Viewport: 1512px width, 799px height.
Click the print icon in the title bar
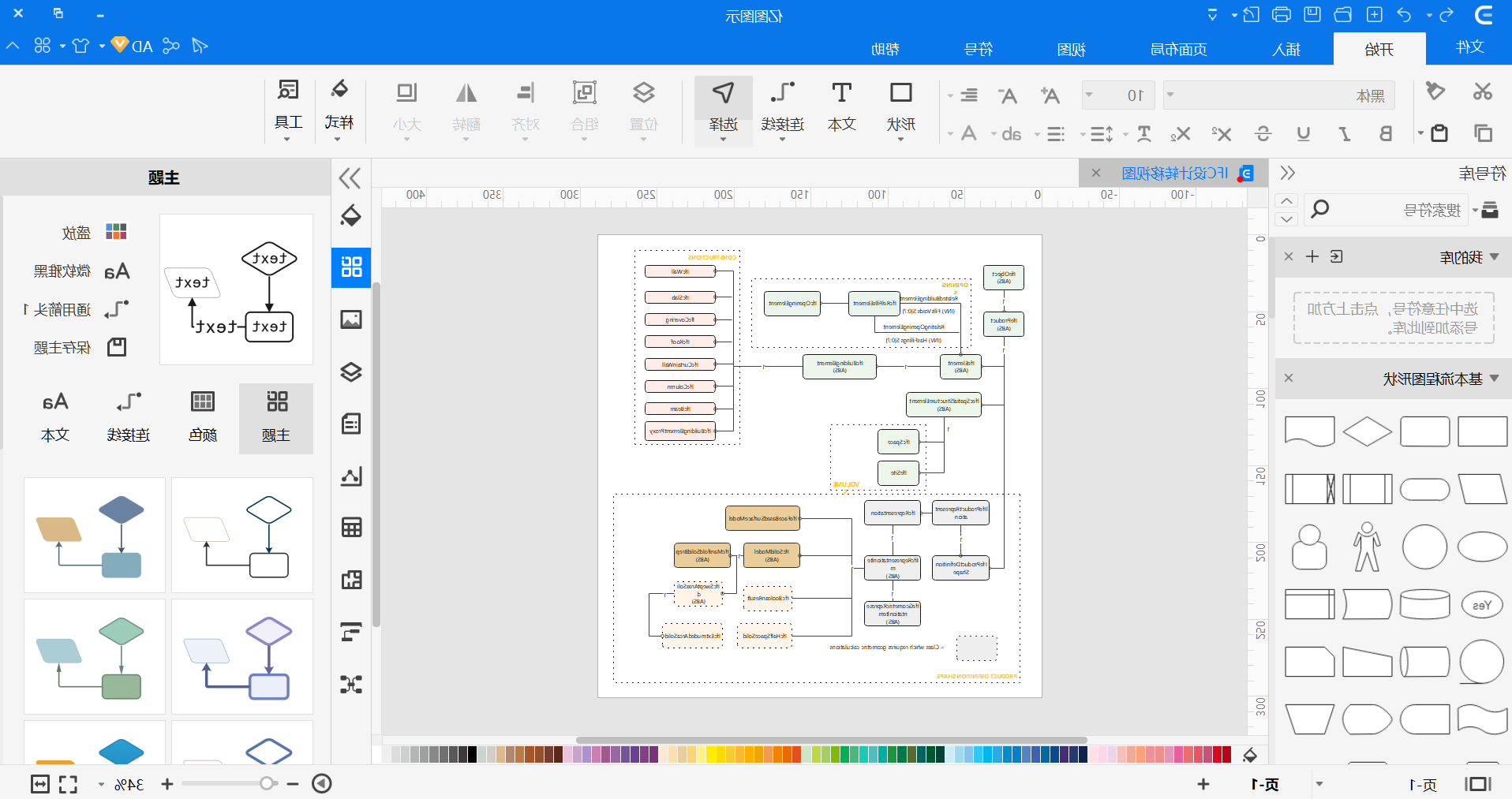(1282, 15)
